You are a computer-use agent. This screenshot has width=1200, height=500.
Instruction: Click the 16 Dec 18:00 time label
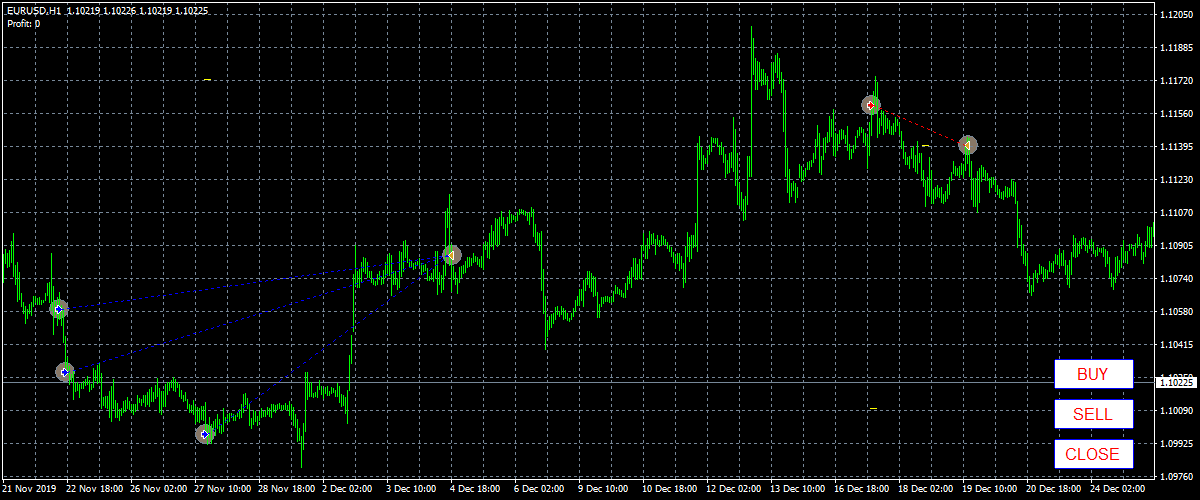point(863,490)
